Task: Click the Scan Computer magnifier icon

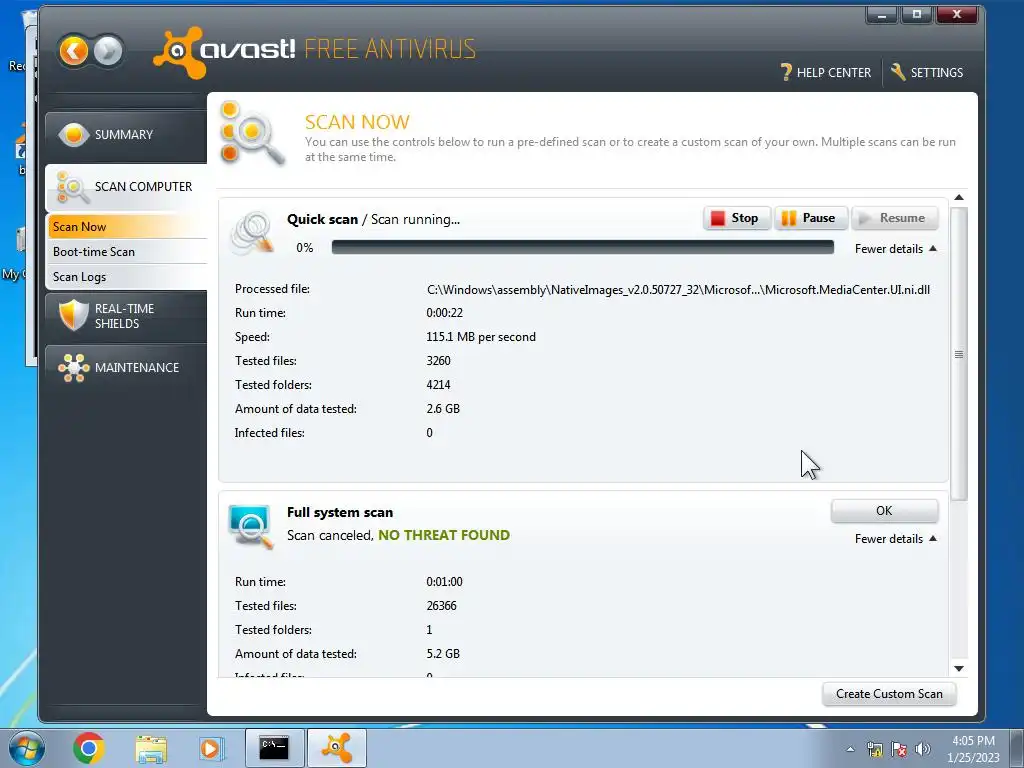Action: click(72, 187)
